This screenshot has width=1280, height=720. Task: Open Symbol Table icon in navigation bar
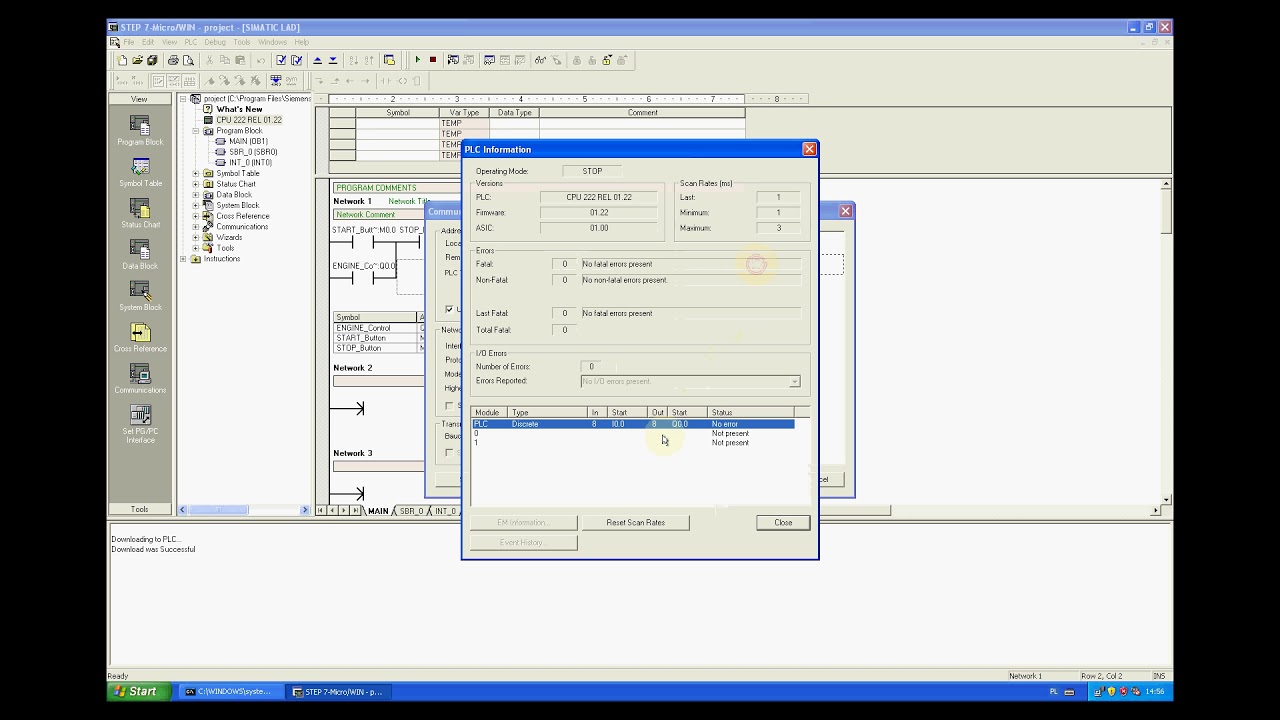pos(139,172)
